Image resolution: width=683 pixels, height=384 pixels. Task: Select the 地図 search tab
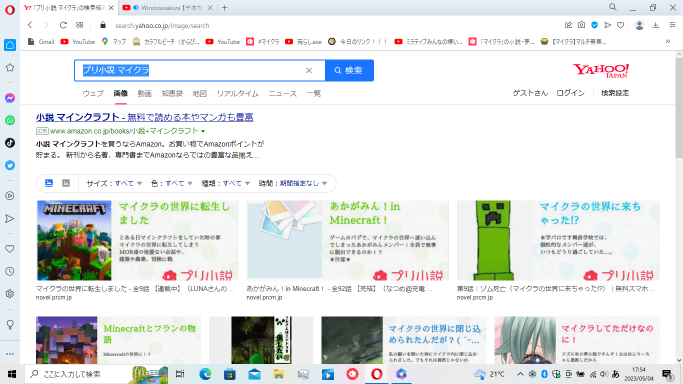[199, 94]
